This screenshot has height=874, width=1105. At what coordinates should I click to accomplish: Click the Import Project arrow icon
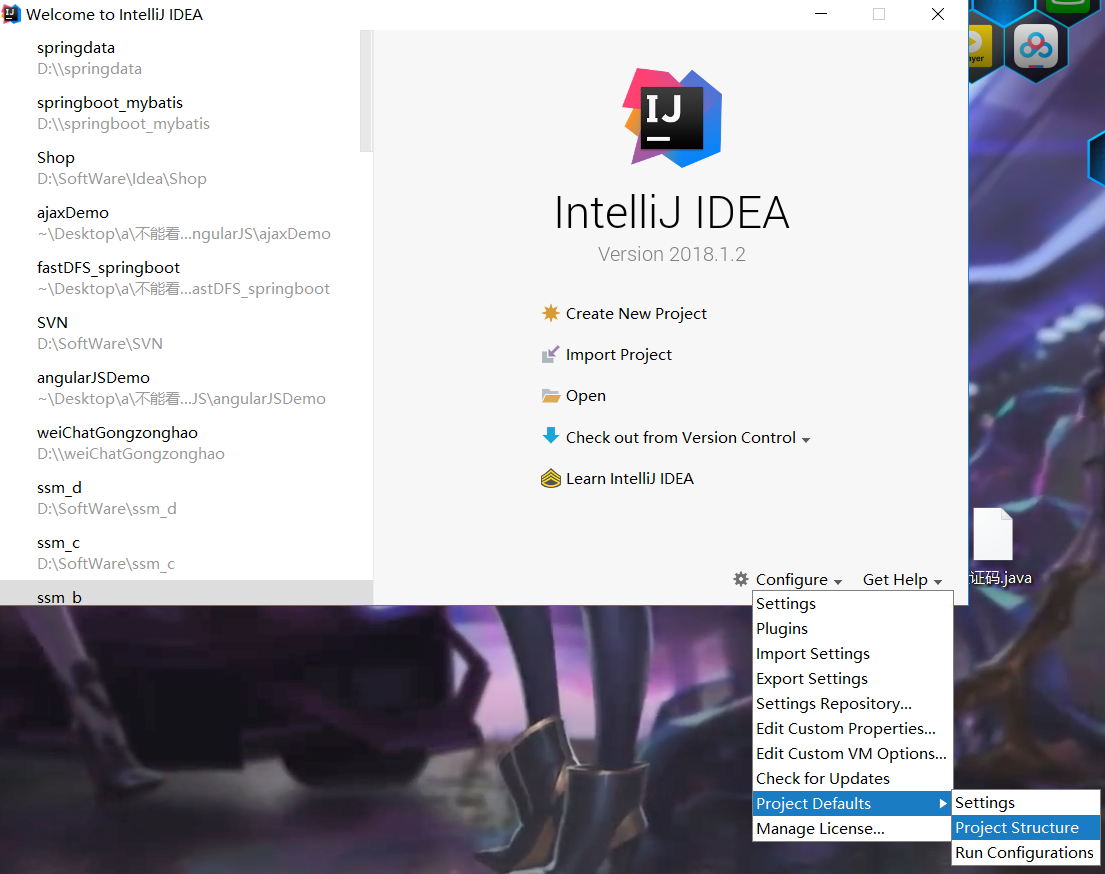click(550, 354)
